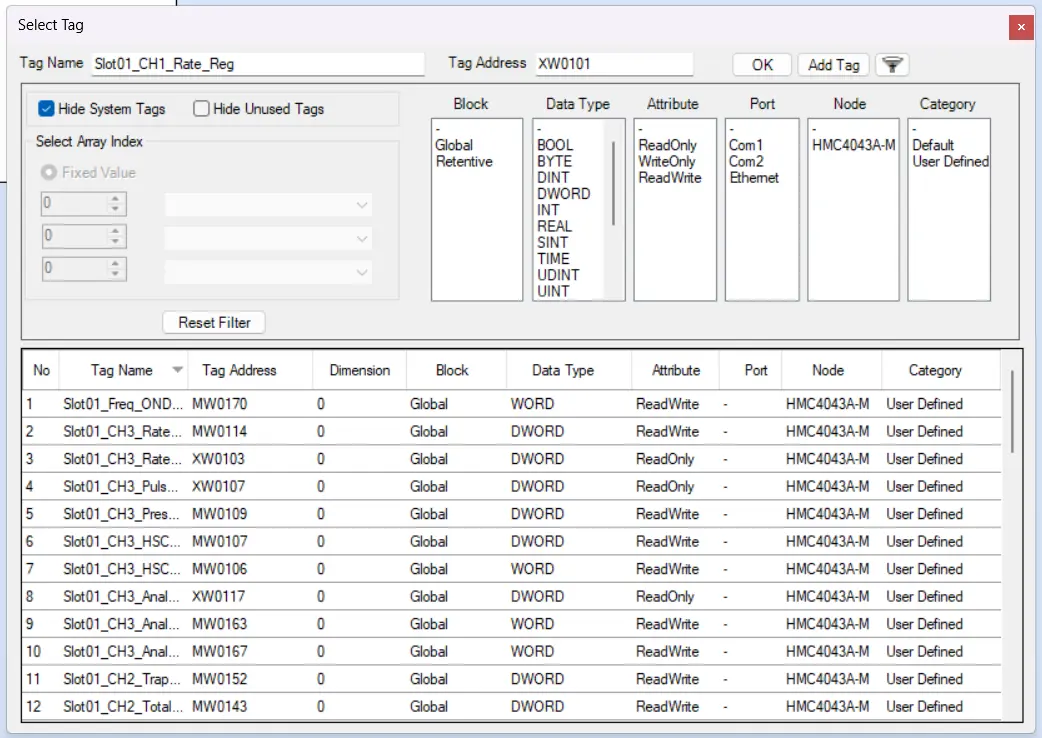
Task: Select tag row with address MW0106
Action: pyautogui.click(x=512, y=569)
